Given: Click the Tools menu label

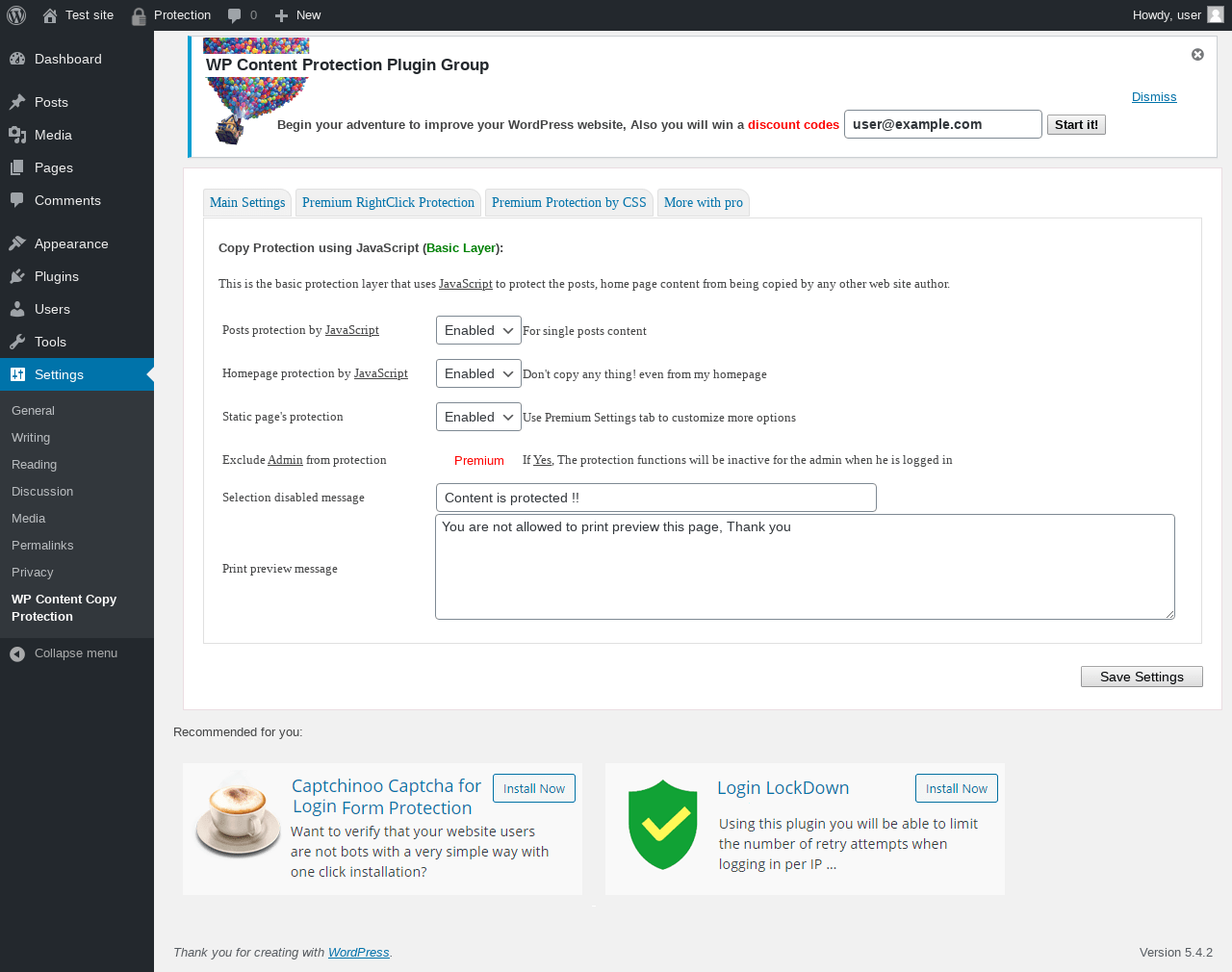Looking at the screenshot, I should [x=50, y=342].
